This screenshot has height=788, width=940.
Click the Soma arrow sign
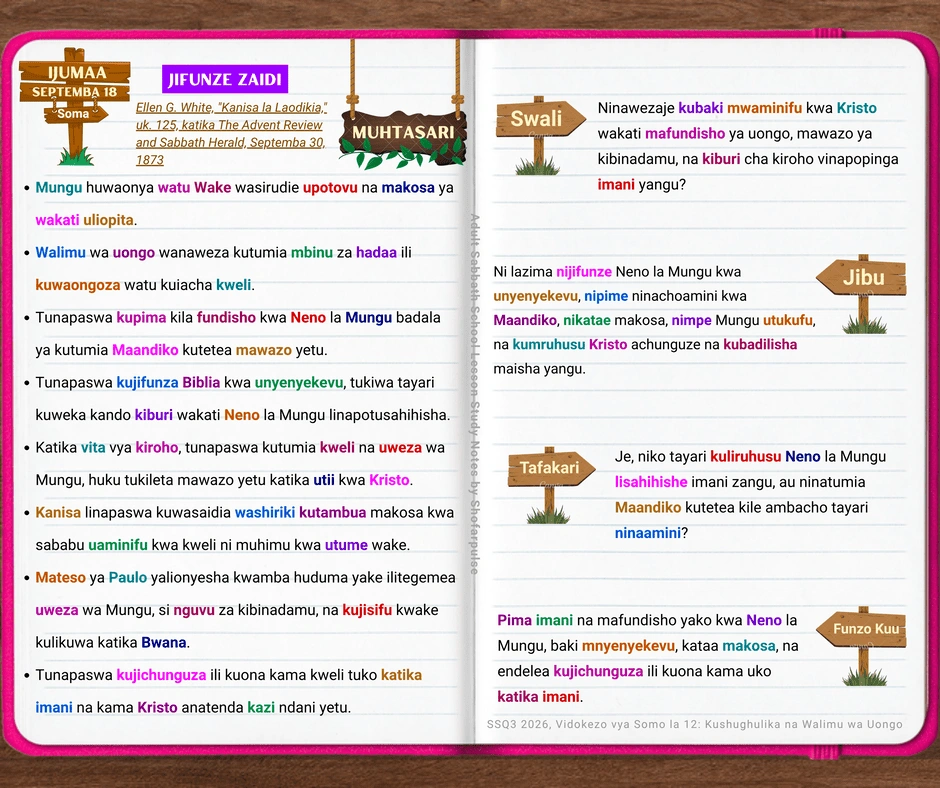(x=76, y=113)
